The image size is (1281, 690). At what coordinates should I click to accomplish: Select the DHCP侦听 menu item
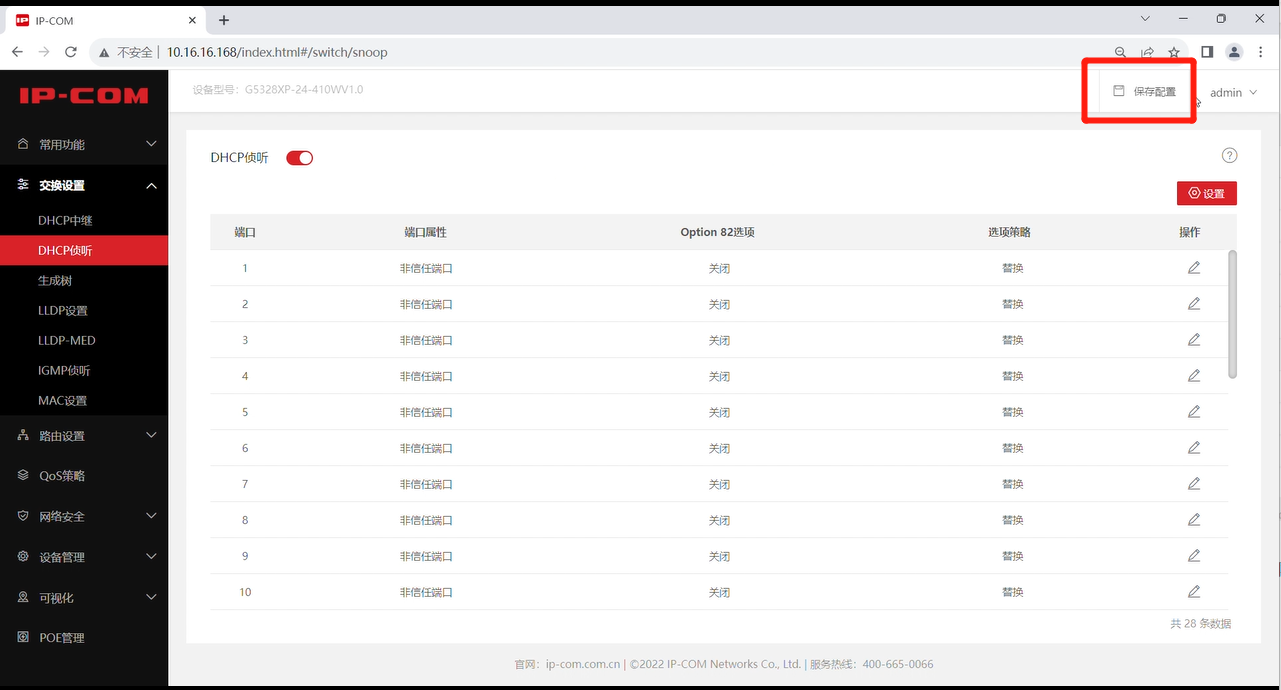[x=84, y=250]
